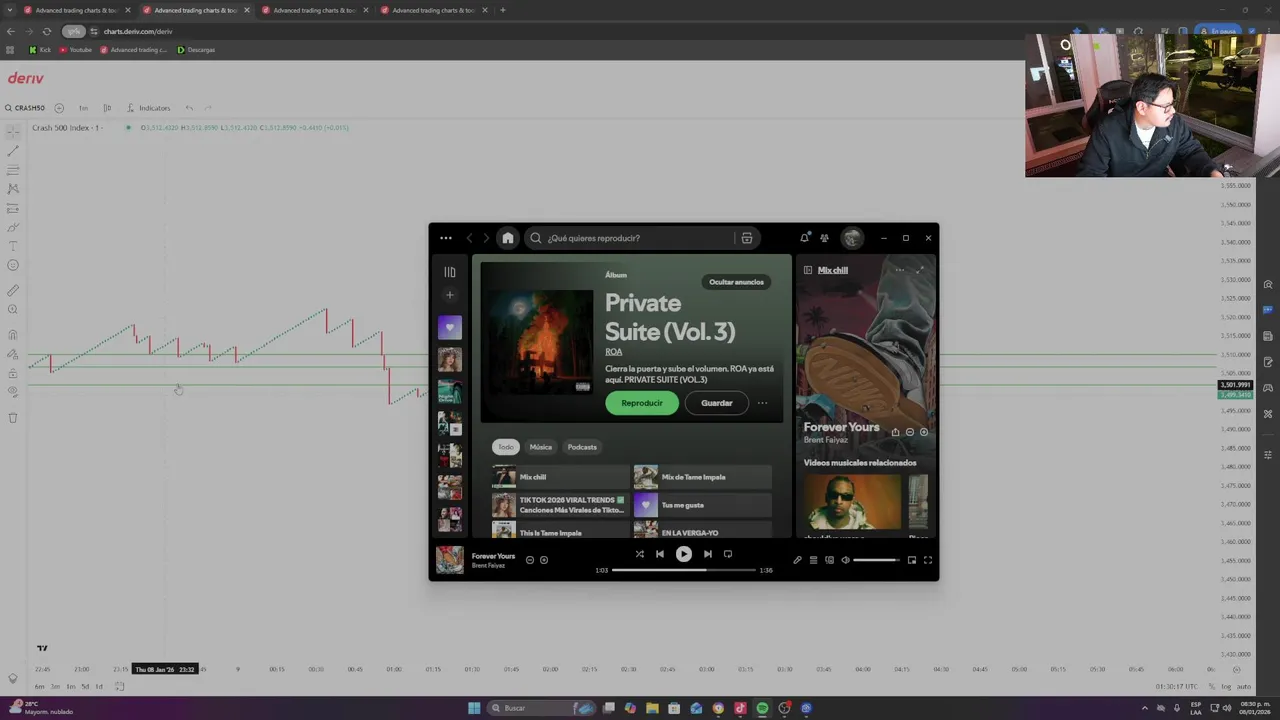Image resolution: width=1280 pixels, height=720 pixels.
Task: Open Spotify three-dot main menu
Action: point(446,238)
